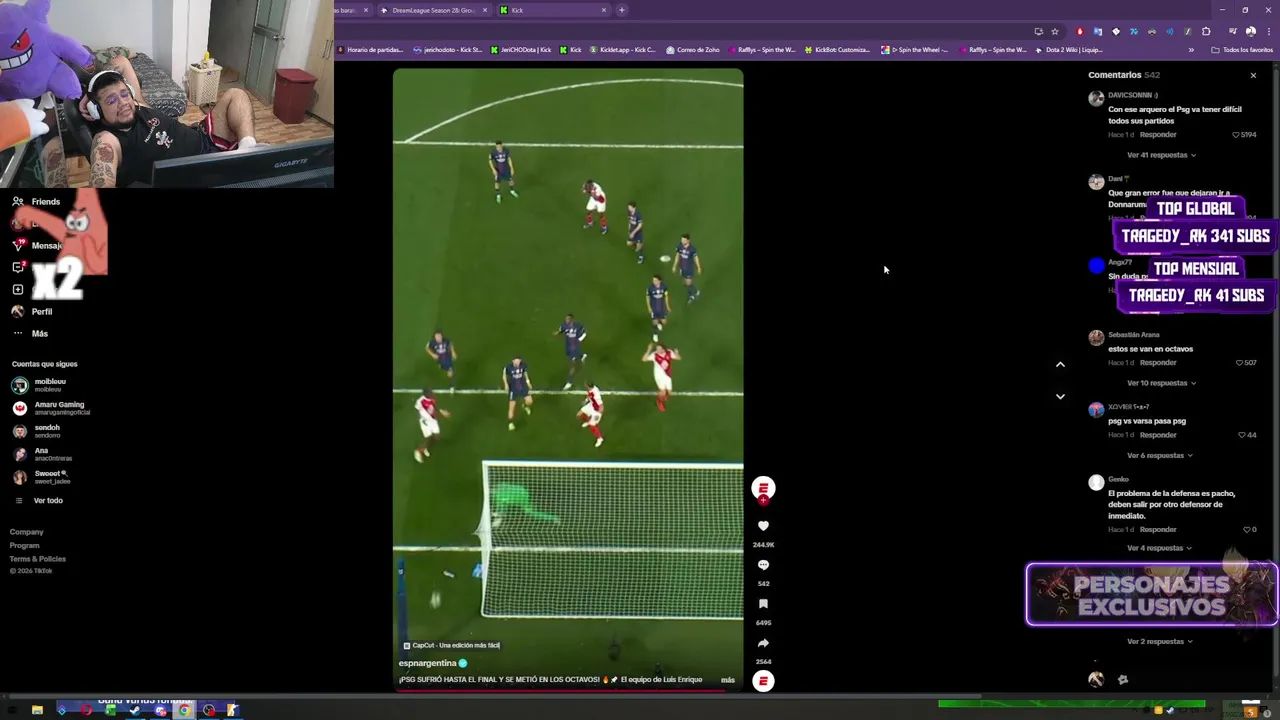Click espnargentina username under video
This screenshot has height=720, width=1280.
click(427, 663)
